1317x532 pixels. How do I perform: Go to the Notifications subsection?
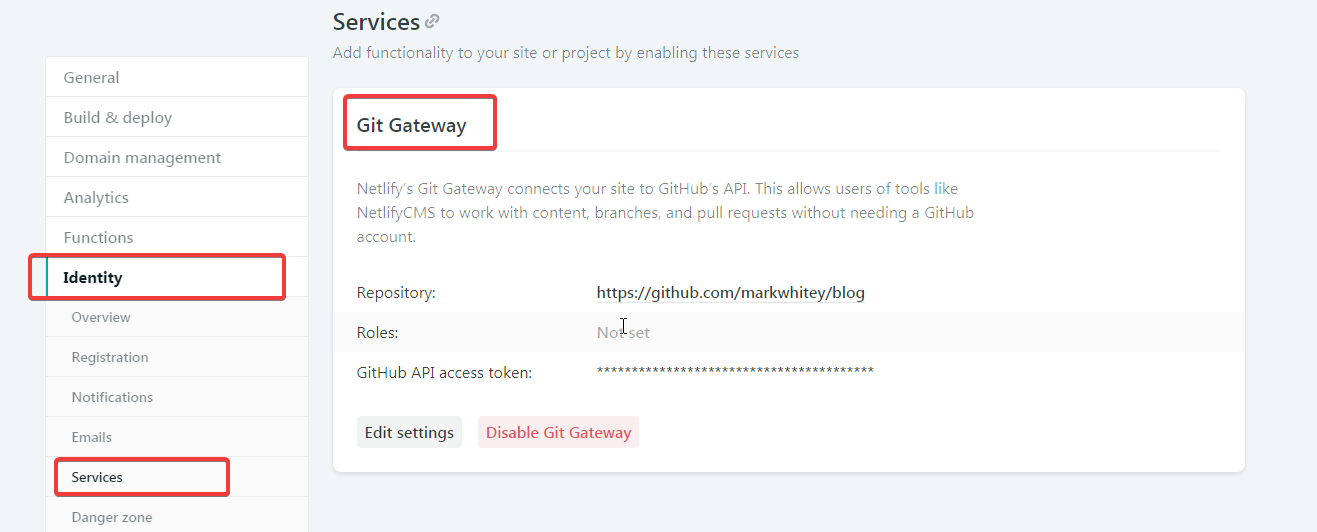tap(177, 397)
